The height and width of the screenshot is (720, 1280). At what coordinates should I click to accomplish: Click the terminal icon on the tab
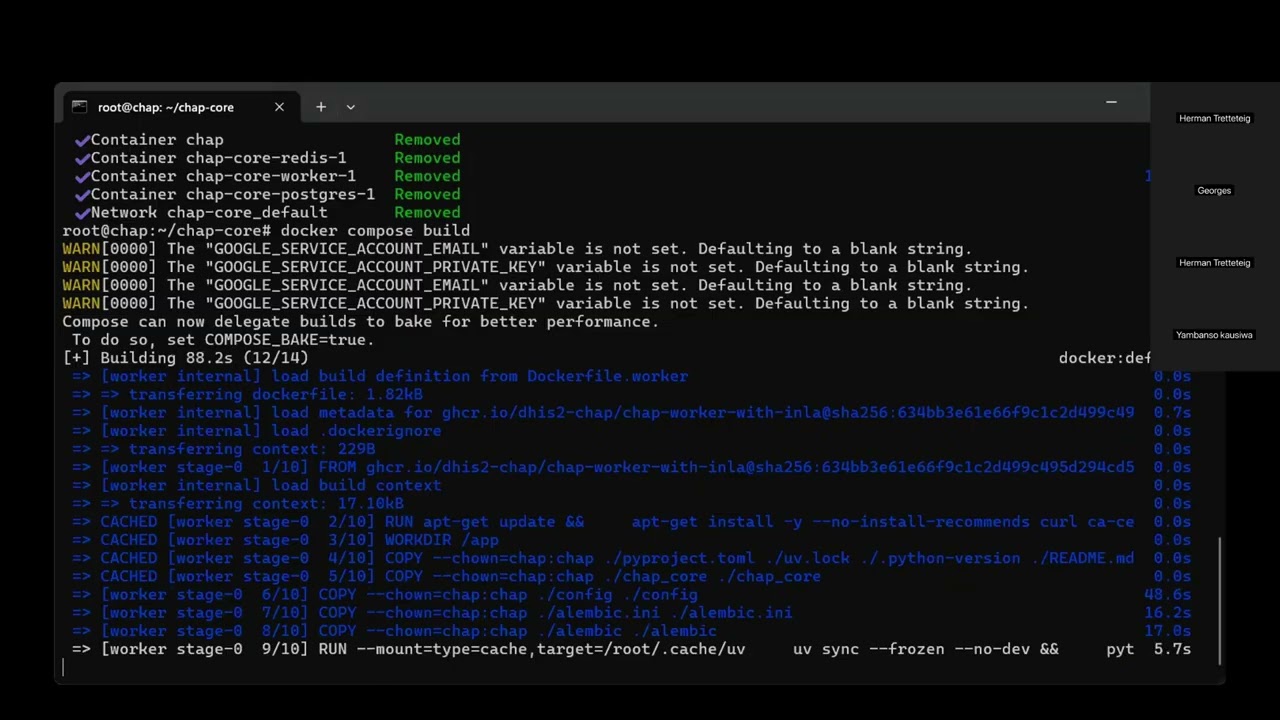pyautogui.click(x=79, y=107)
